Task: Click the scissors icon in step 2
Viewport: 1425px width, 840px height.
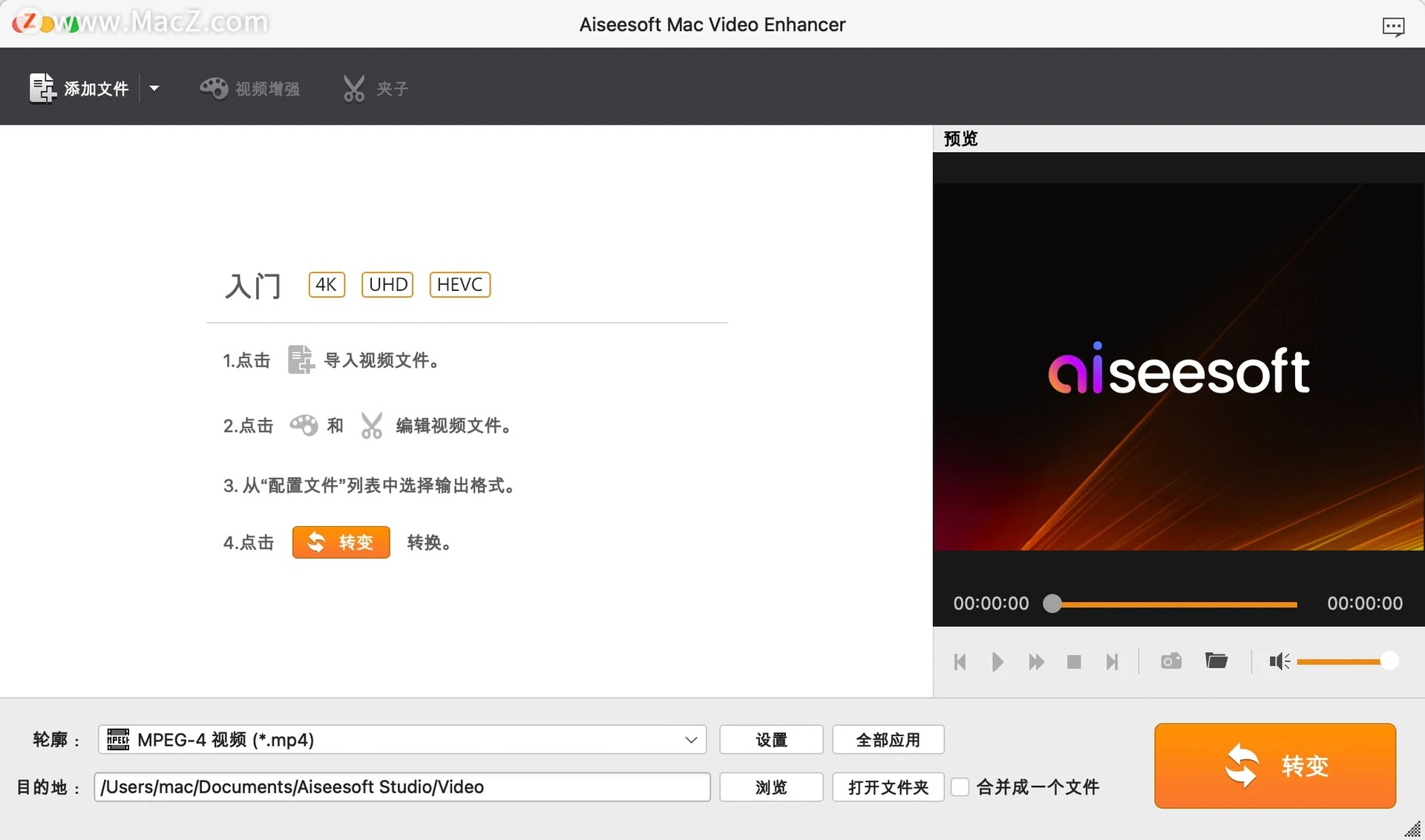Action: 371,425
